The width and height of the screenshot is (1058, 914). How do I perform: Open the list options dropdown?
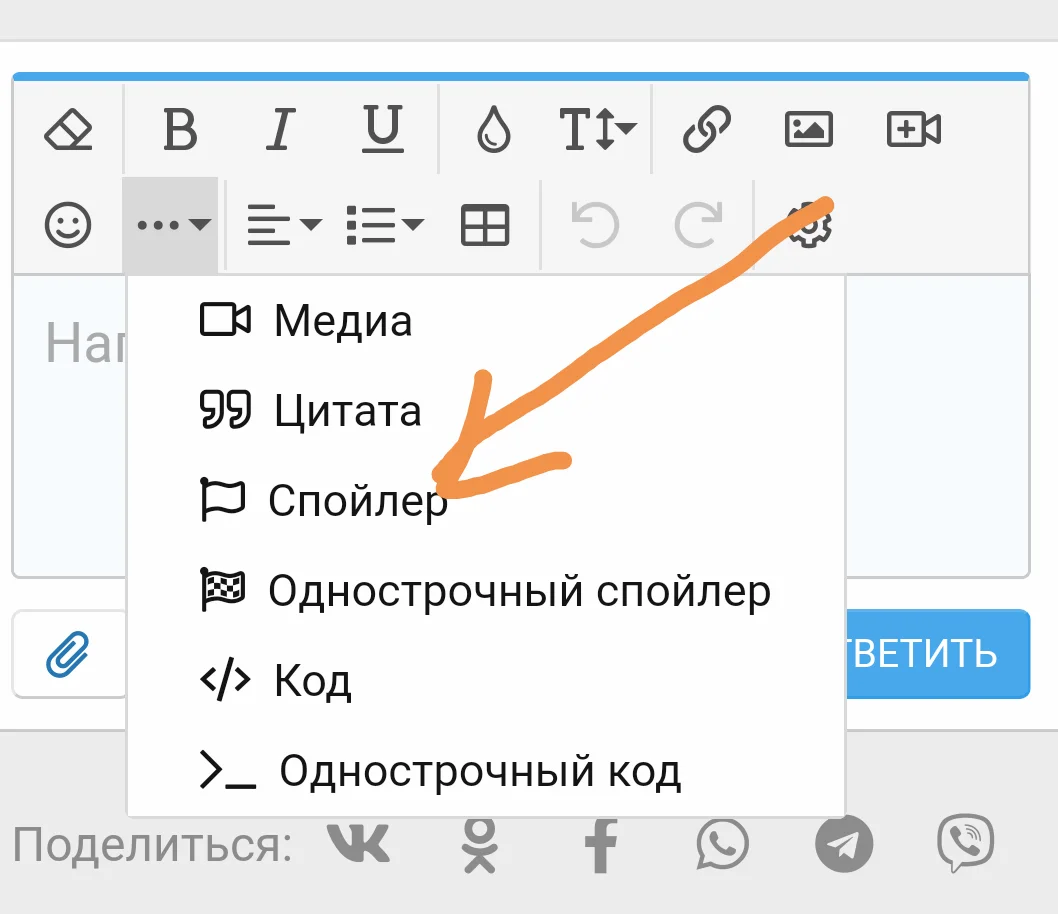point(387,224)
